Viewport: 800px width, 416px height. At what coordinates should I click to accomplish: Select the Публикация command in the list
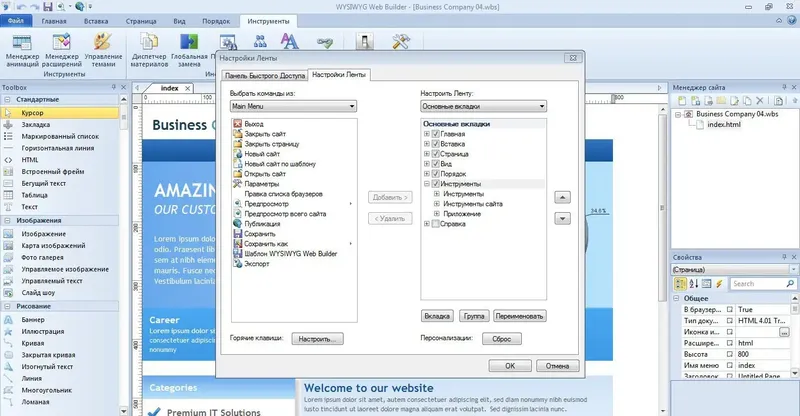point(262,224)
